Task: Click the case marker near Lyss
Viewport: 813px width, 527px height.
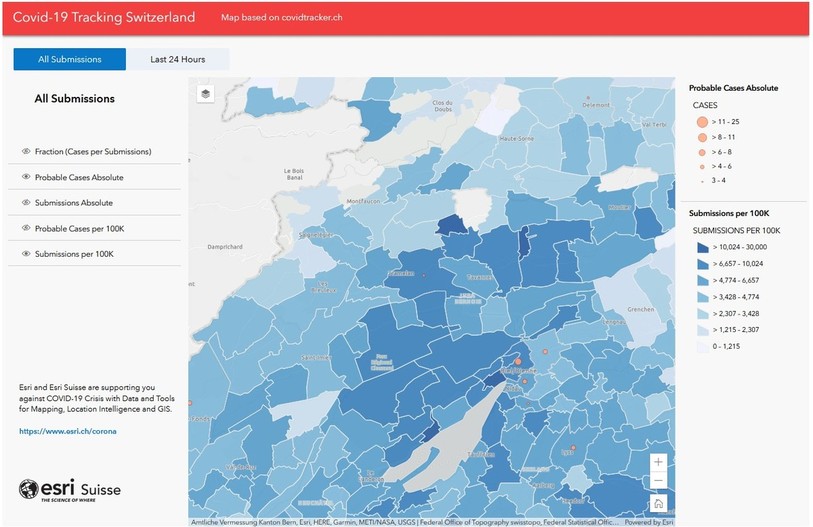Action: tap(573, 447)
